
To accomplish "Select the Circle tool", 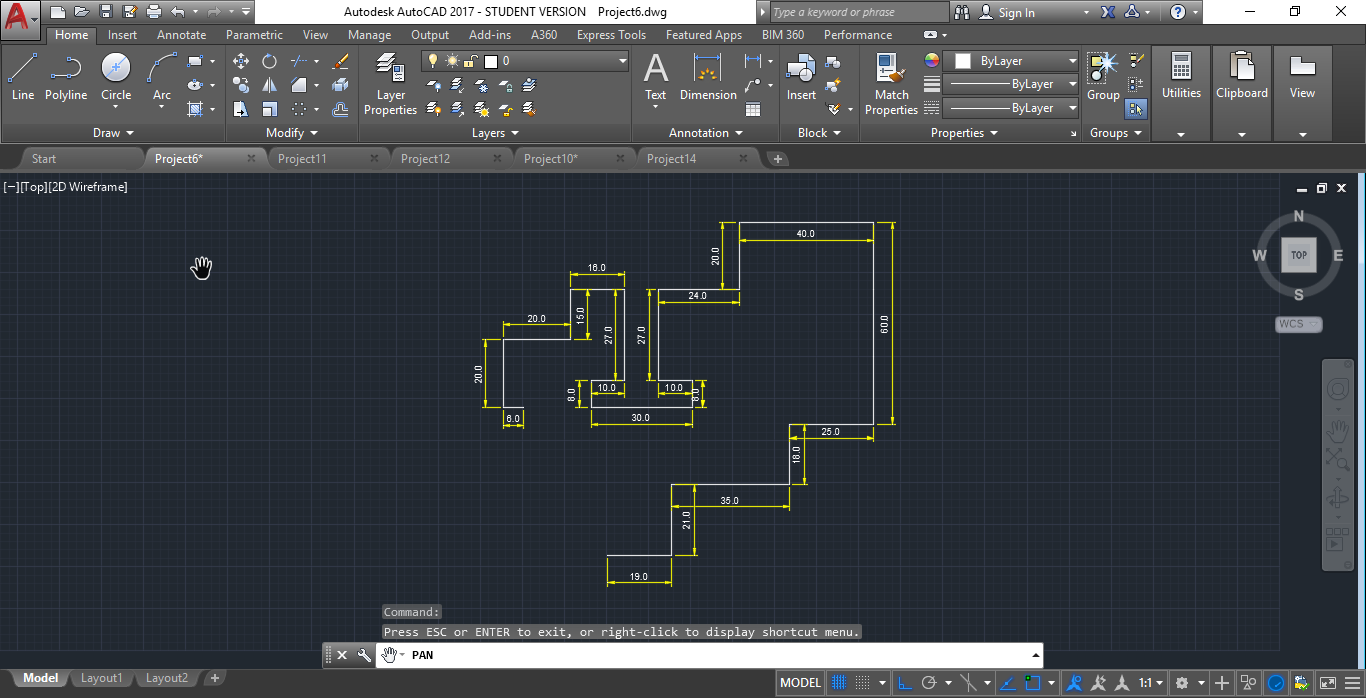I will (x=115, y=75).
